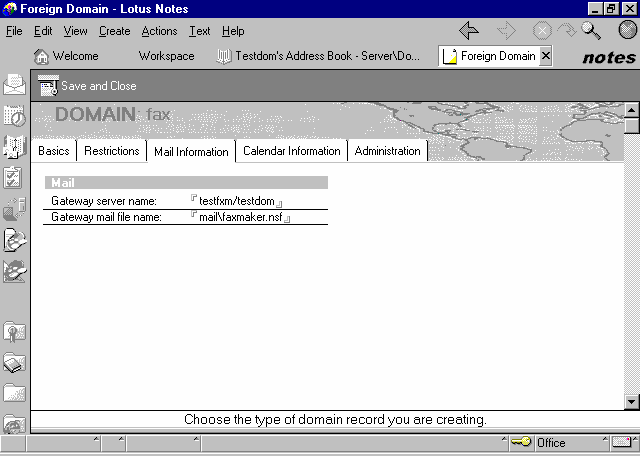Open the Mail bookmark icon in sidebar
The image size is (640, 456).
coord(14,86)
